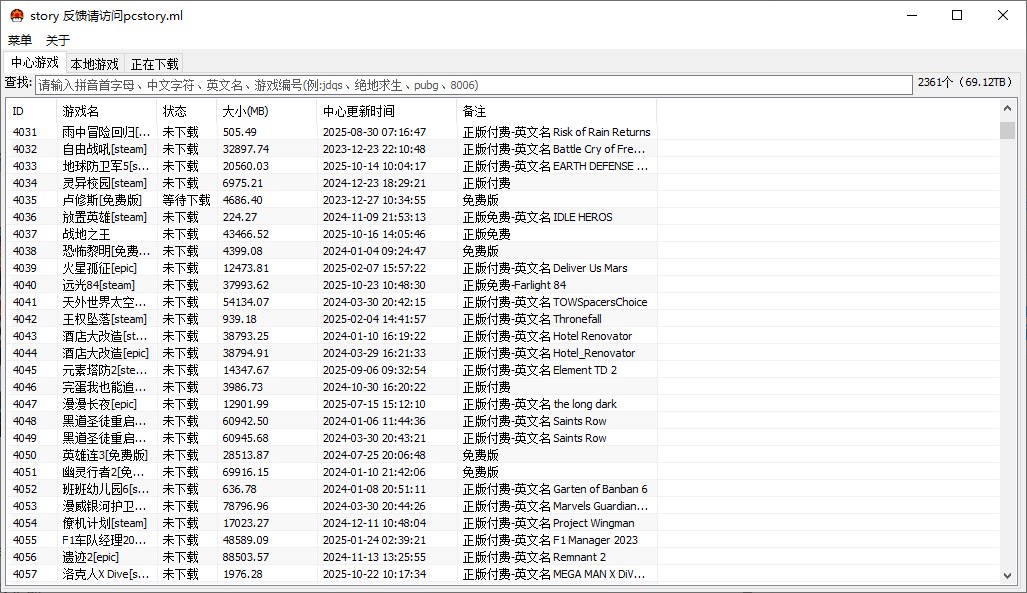This screenshot has height=593, width=1027.
Task: Click the game search input field
Action: coord(470,84)
